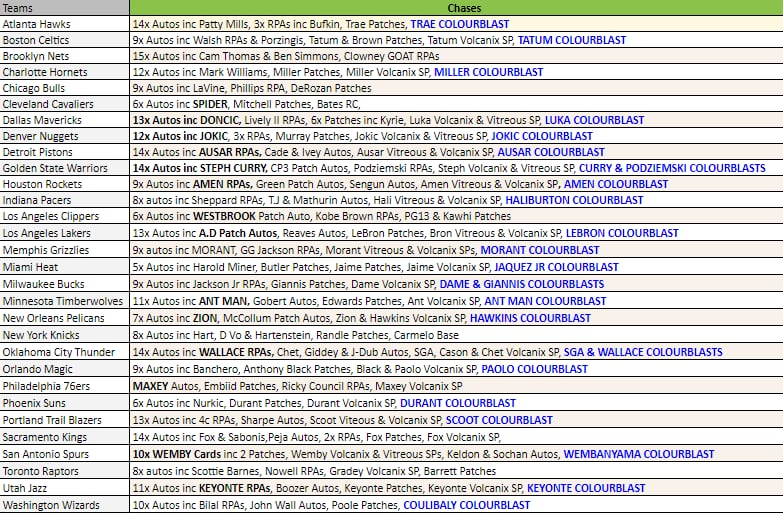Viewport: 783px width, 514px height.
Task: Click the CURRY & PODZIEMSKI COLOURBLASTS text
Action: pyautogui.click(x=664, y=168)
